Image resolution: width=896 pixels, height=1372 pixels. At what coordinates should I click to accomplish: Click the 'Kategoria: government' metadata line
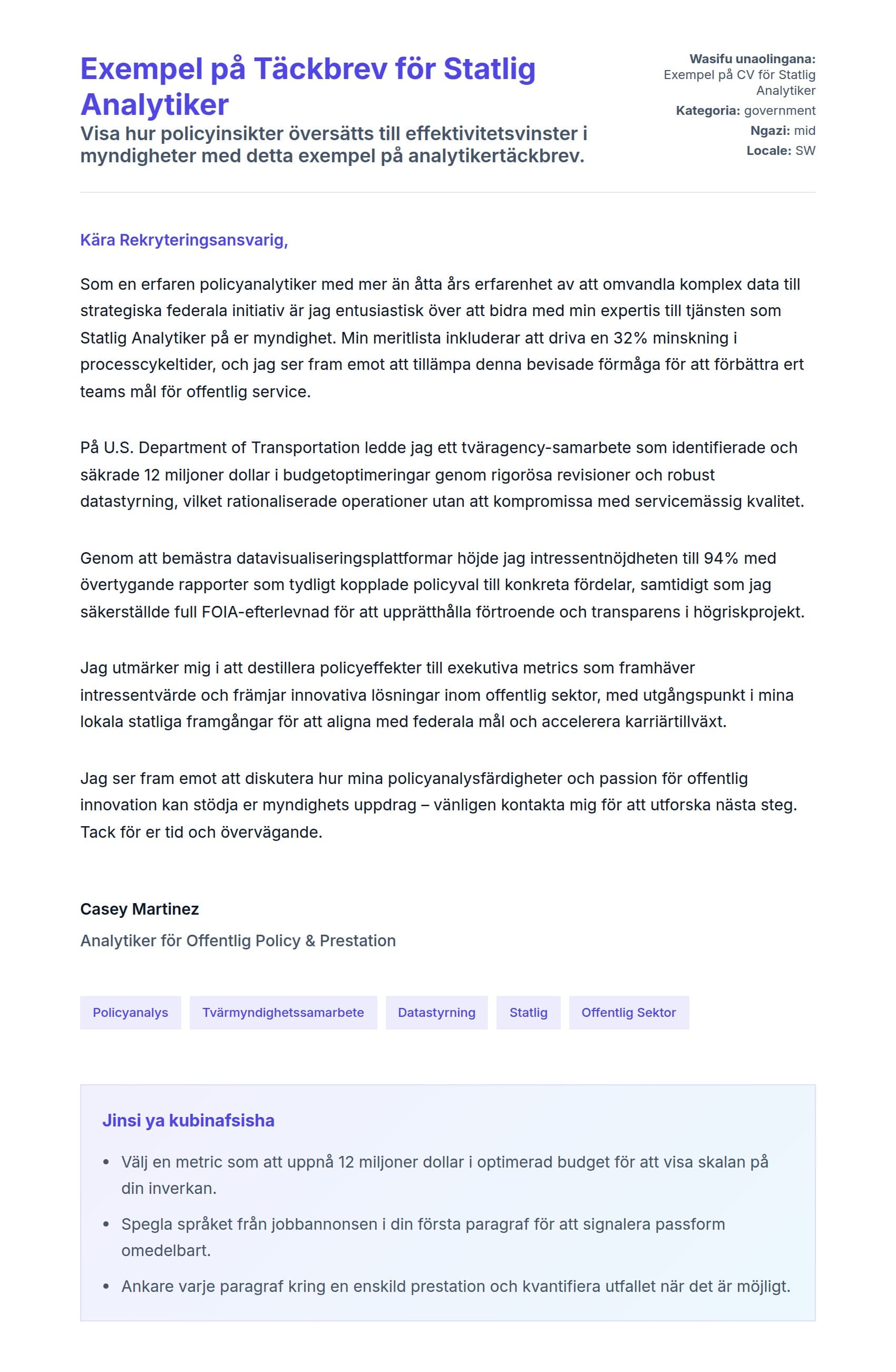745,111
